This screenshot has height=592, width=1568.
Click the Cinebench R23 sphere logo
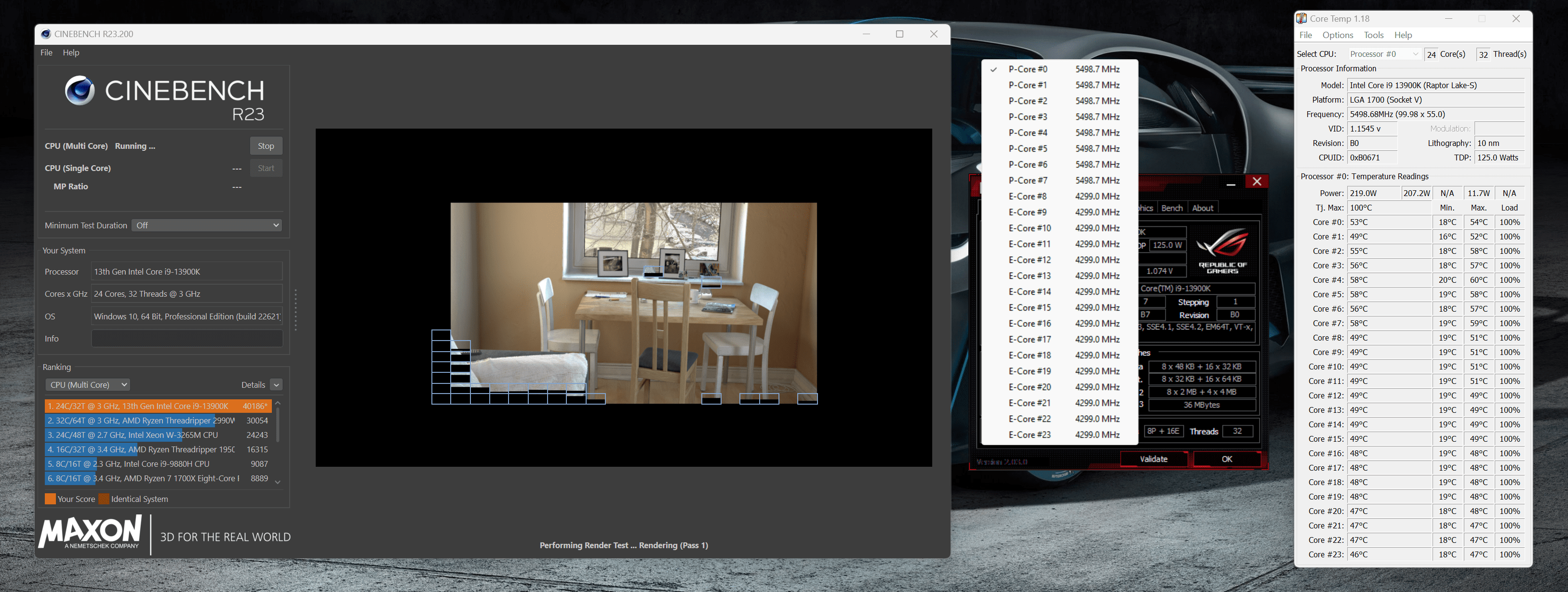pyautogui.click(x=80, y=91)
